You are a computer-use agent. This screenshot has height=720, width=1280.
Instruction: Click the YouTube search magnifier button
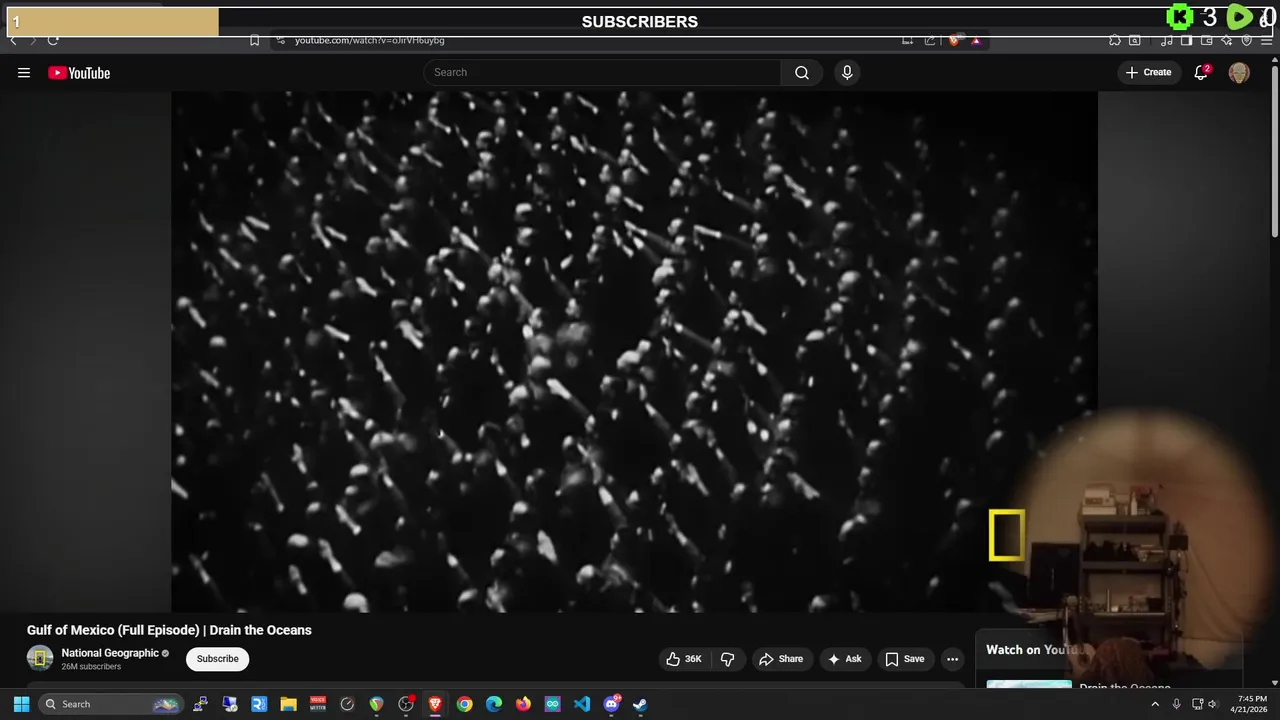802,72
